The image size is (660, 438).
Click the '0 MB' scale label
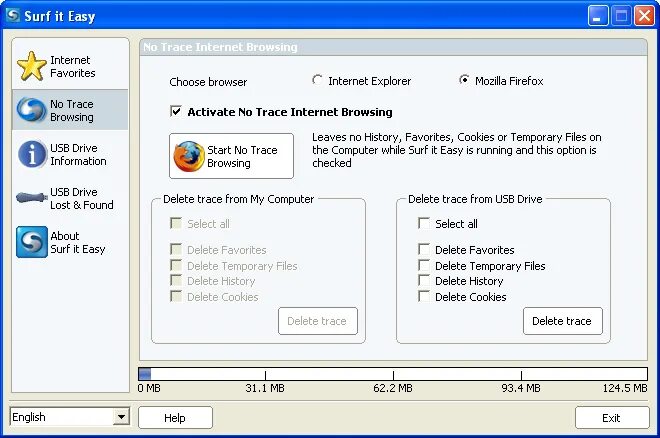[149, 388]
